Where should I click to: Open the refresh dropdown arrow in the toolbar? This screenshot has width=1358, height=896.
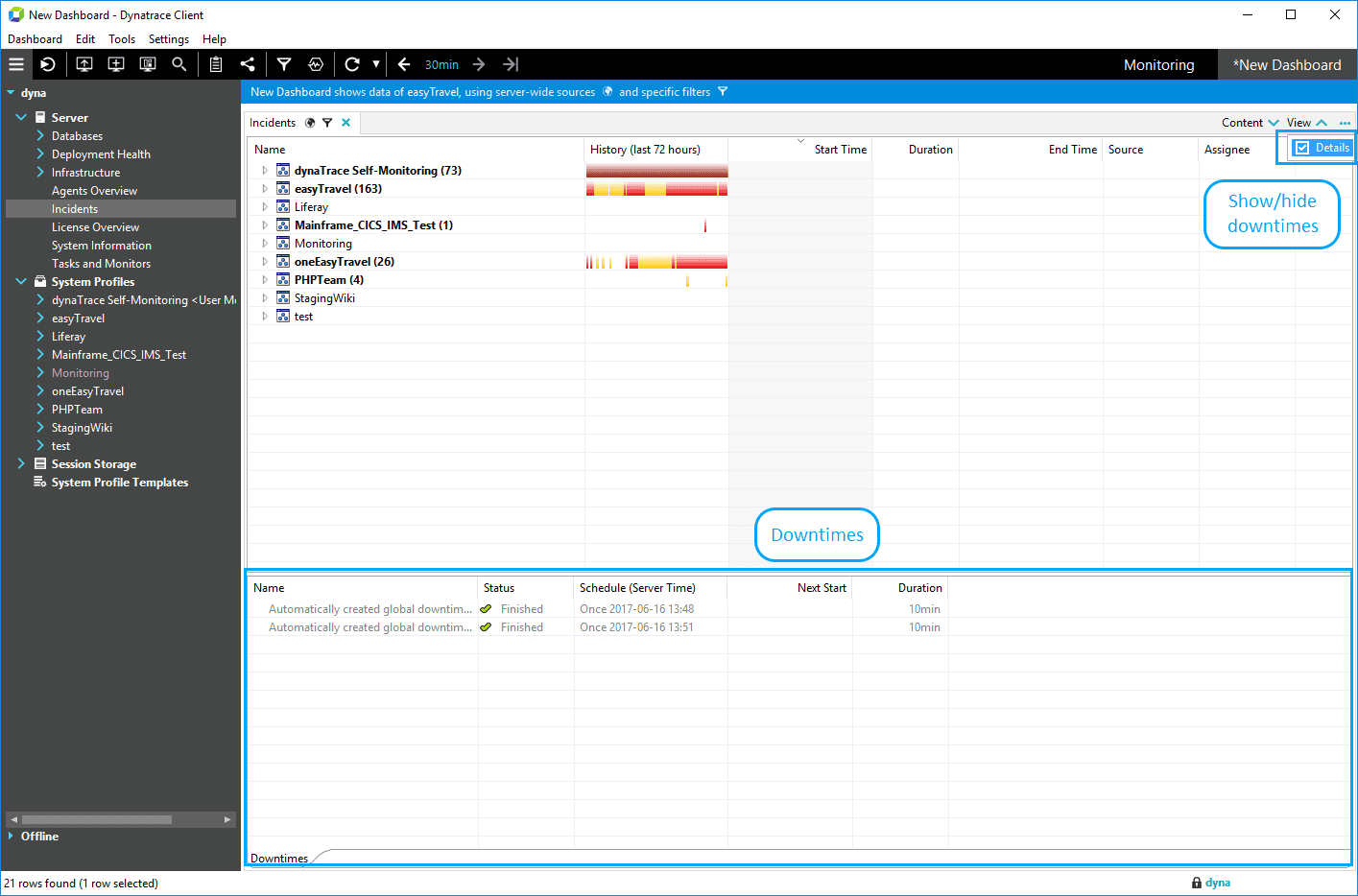[x=376, y=64]
